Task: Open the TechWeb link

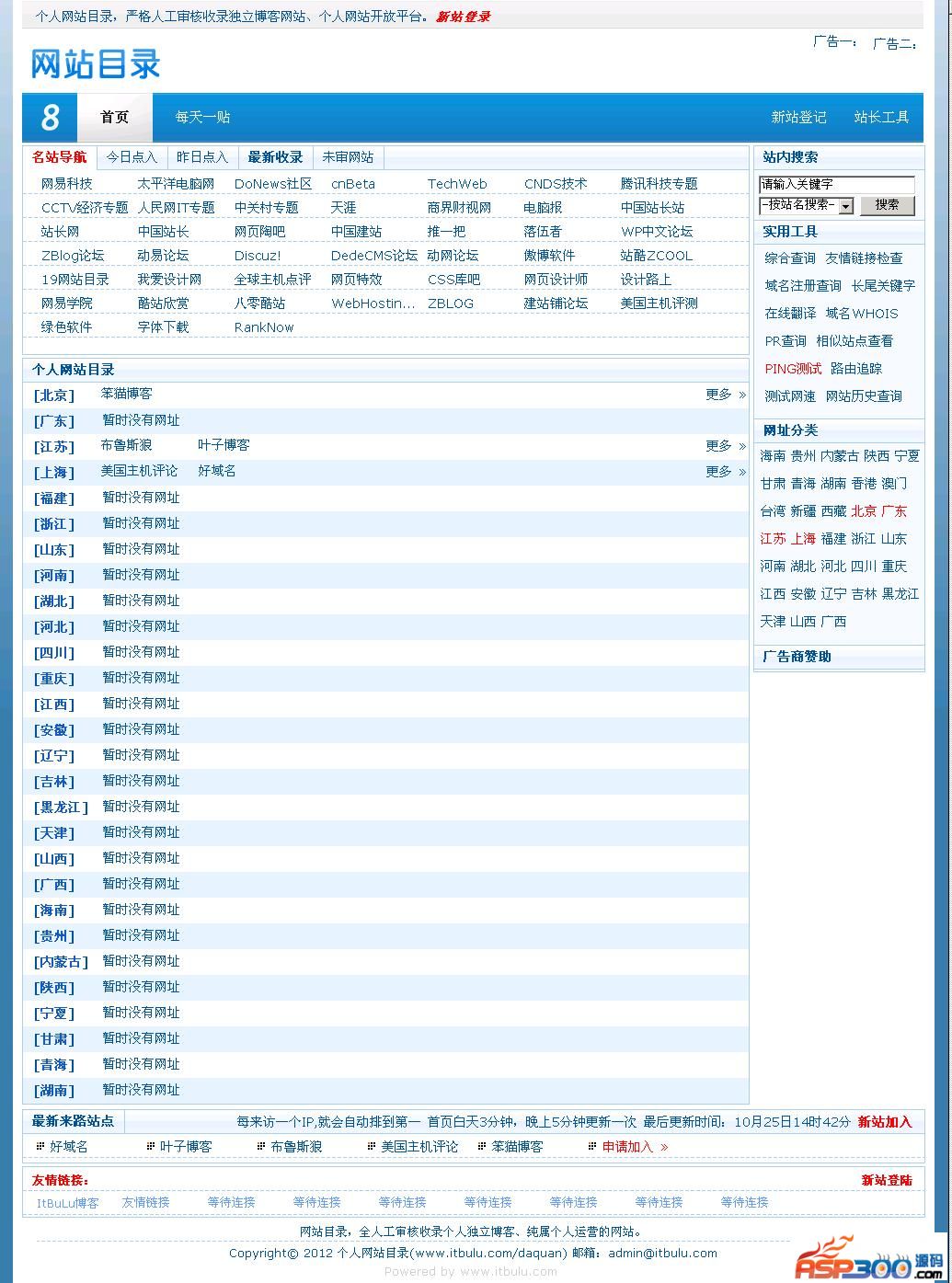Action: tap(457, 184)
